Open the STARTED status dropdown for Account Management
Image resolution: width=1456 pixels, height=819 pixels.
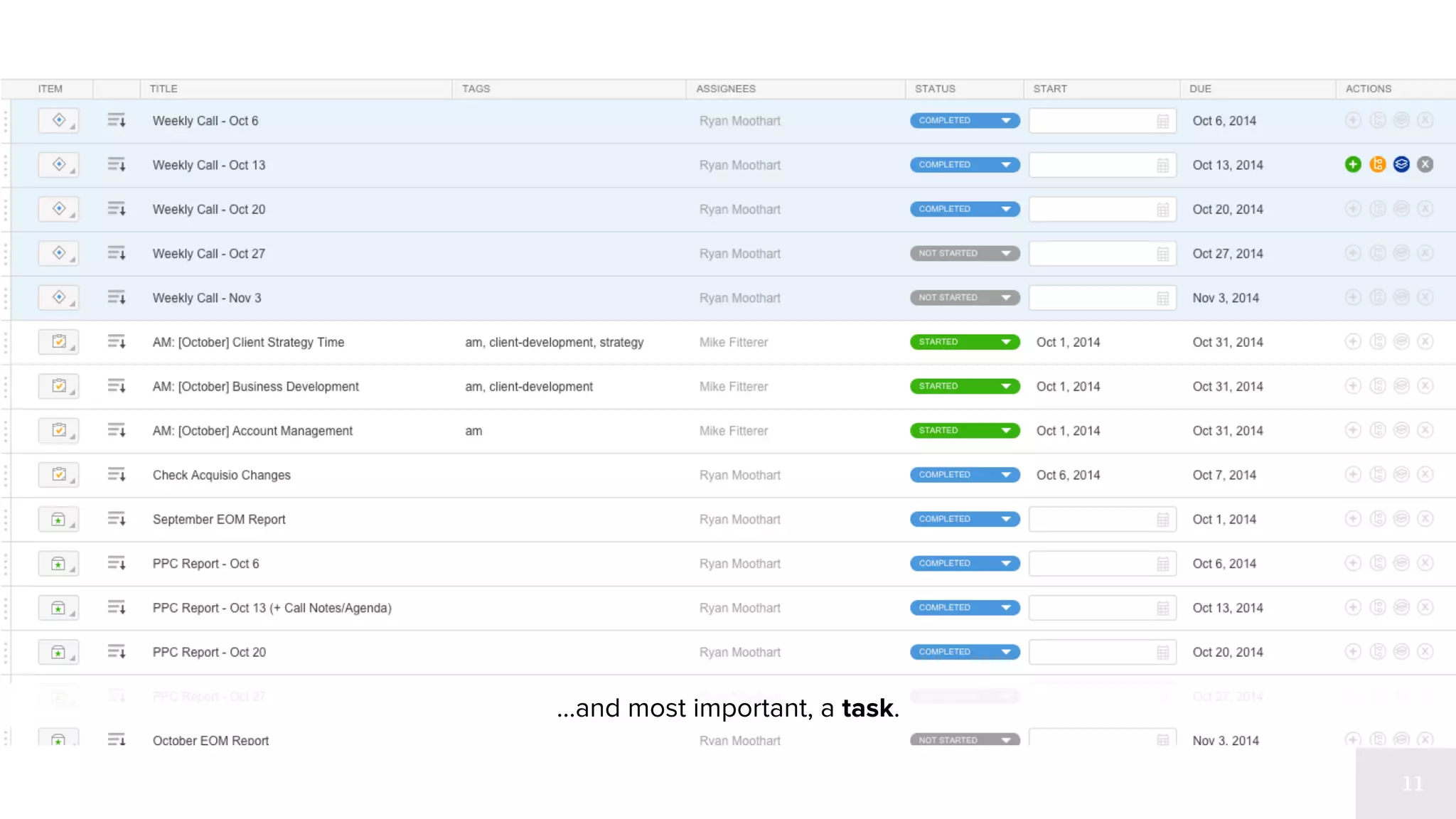click(965, 430)
